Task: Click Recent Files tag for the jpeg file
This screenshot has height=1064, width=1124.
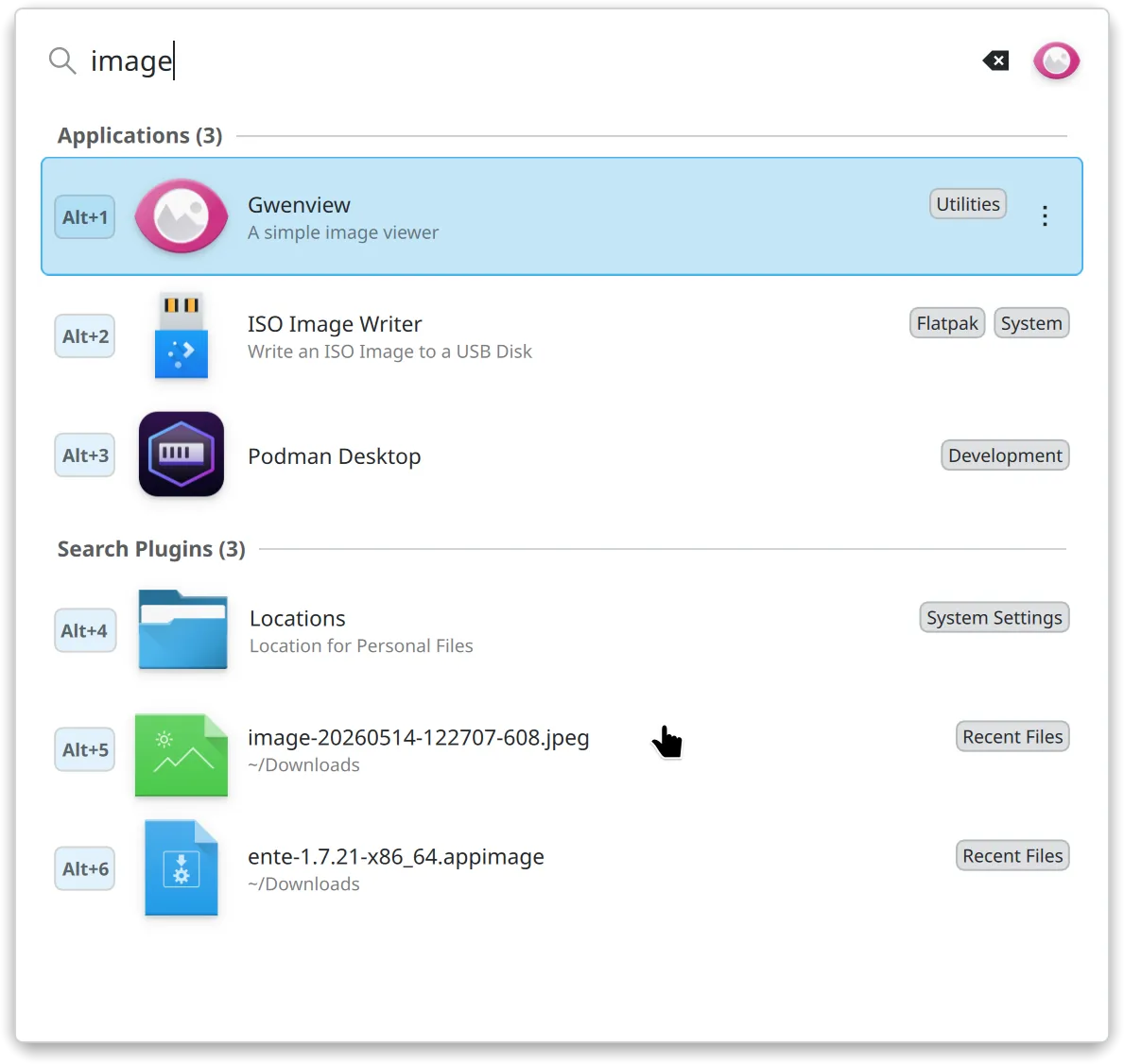Action: 1012,736
